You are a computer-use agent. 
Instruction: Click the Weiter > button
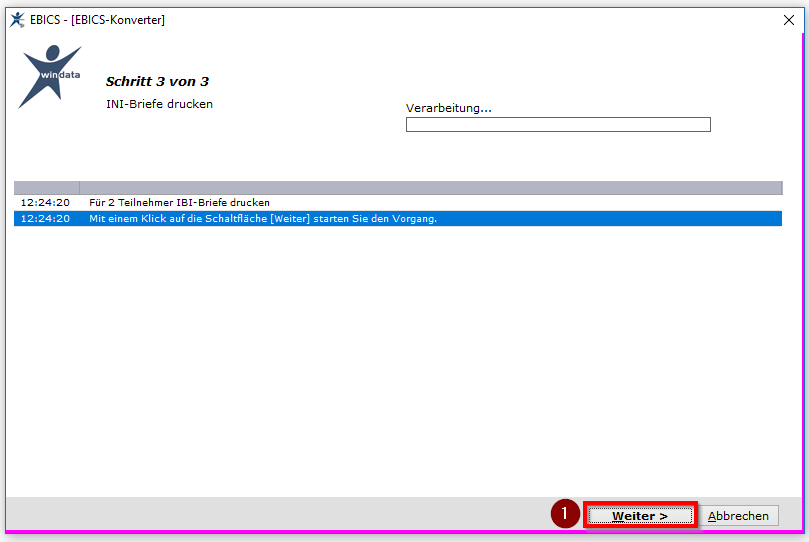click(x=640, y=515)
